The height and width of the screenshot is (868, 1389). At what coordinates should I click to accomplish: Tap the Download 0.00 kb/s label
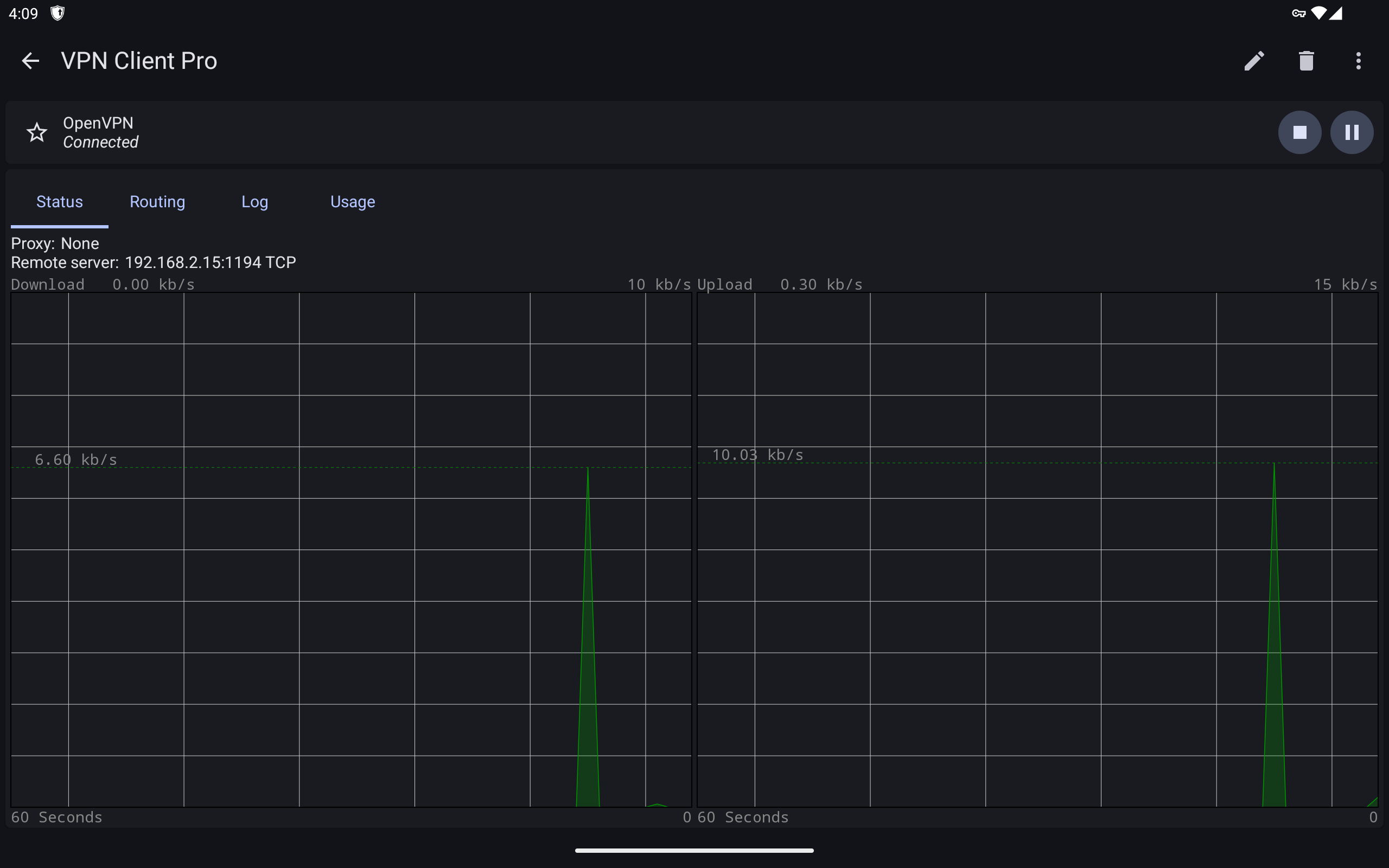point(103,285)
